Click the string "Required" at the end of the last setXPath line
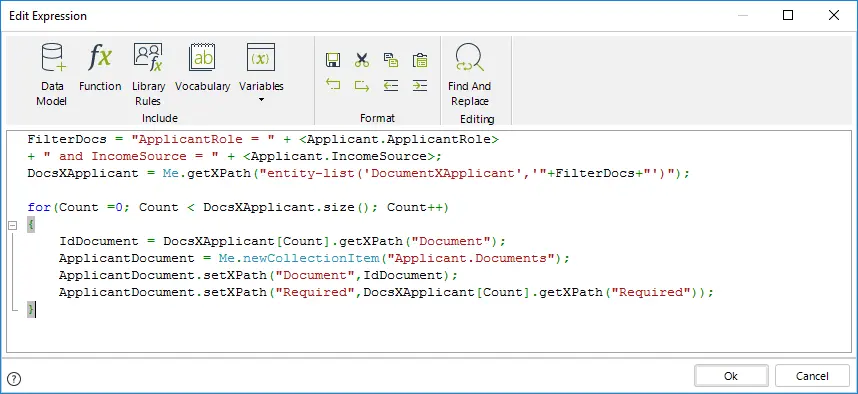This screenshot has height=394, width=858. [651, 292]
